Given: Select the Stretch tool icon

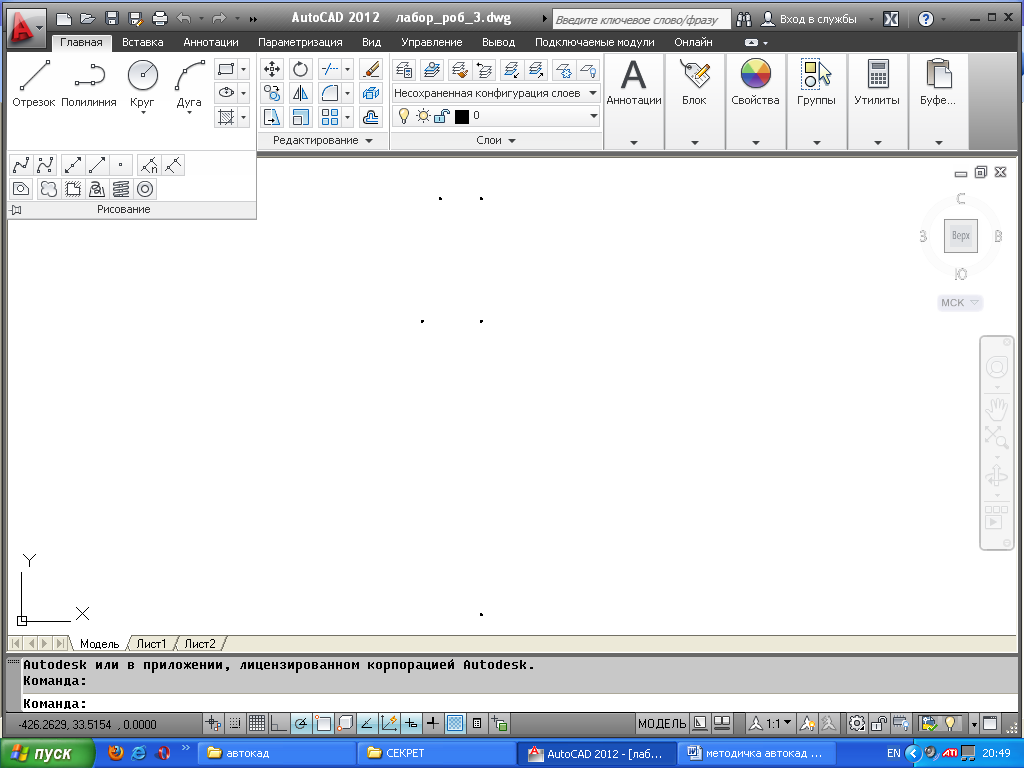Looking at the screenshot, I should (272, 118).
